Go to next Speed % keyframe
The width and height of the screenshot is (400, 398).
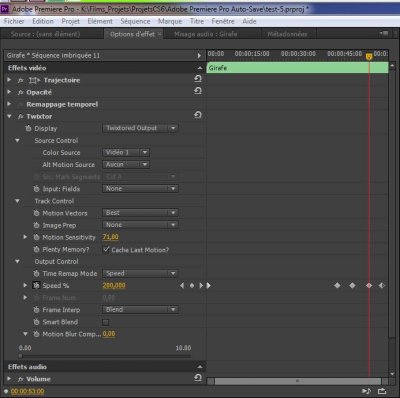click(x=201, y=286)
